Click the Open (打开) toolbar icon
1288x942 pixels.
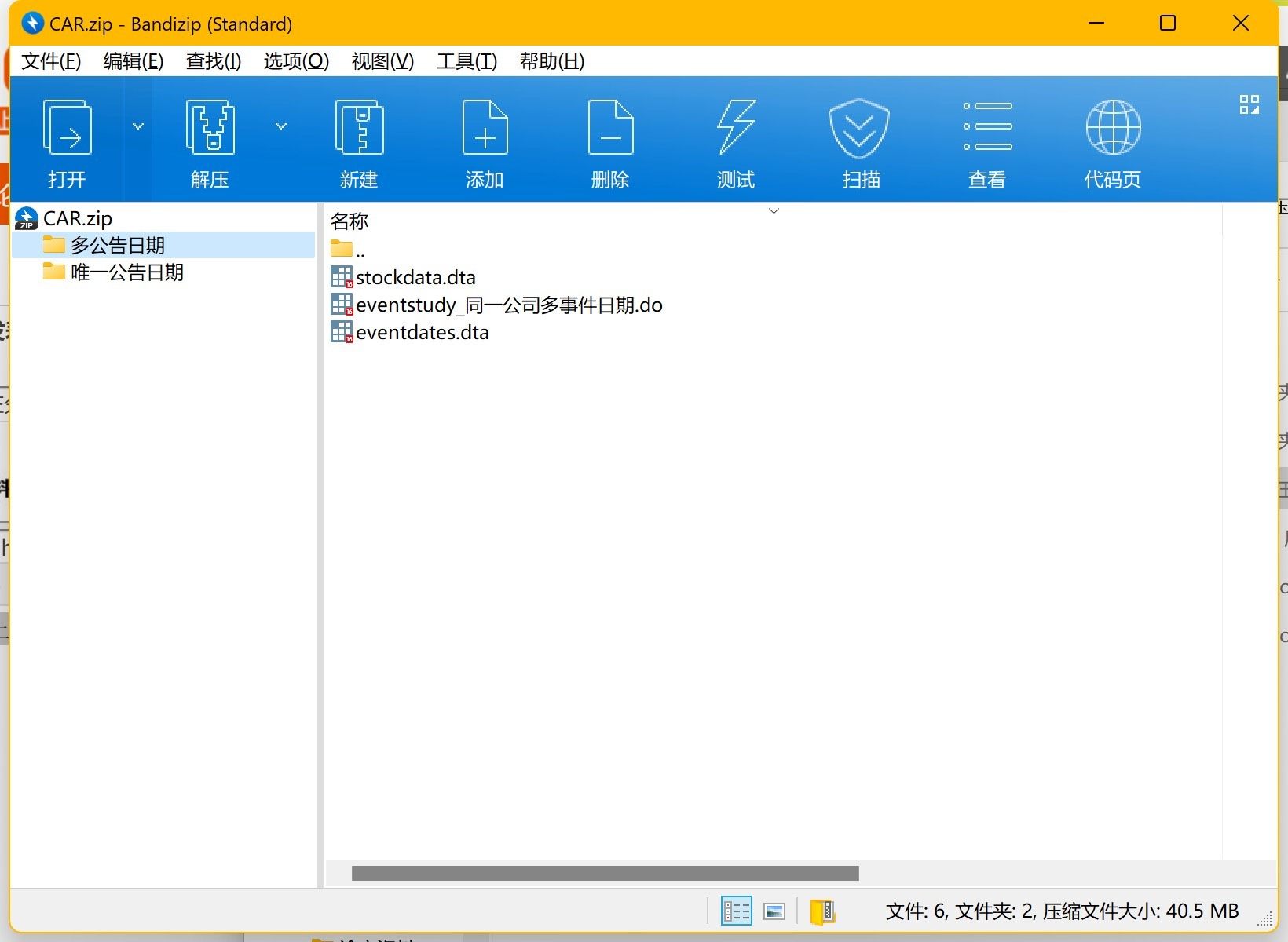[67, 127]
